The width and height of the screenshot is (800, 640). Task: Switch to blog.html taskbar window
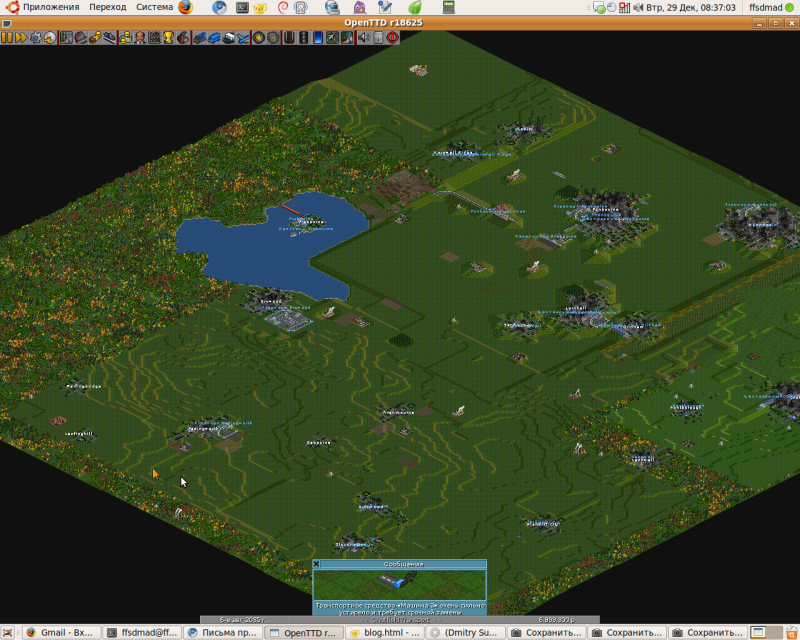(x=382, y=632)
